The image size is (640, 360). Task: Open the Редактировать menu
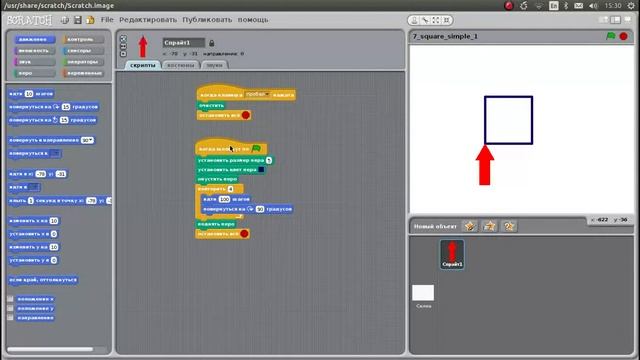148,20
